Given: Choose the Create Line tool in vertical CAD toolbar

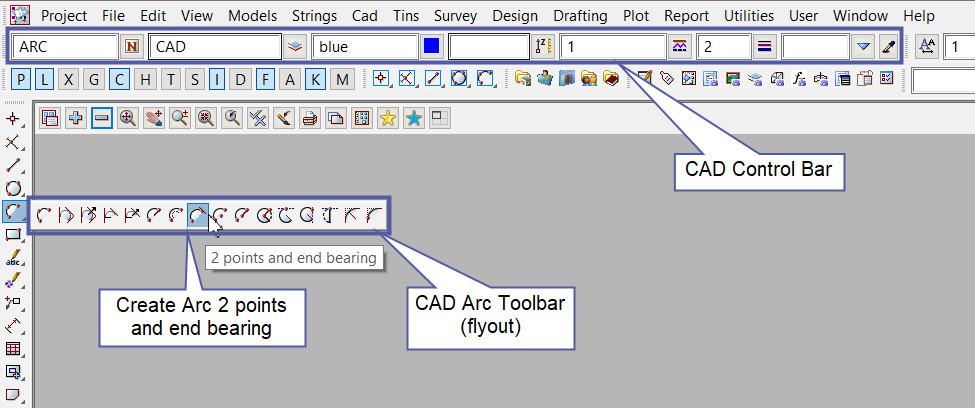Looking at the screenshot, I should point(13,165).
